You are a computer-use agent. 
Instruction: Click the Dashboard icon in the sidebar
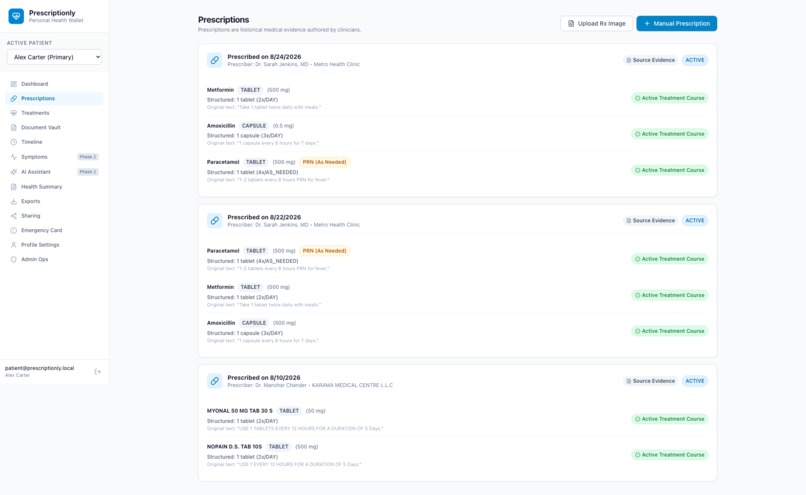click(14, 84)
